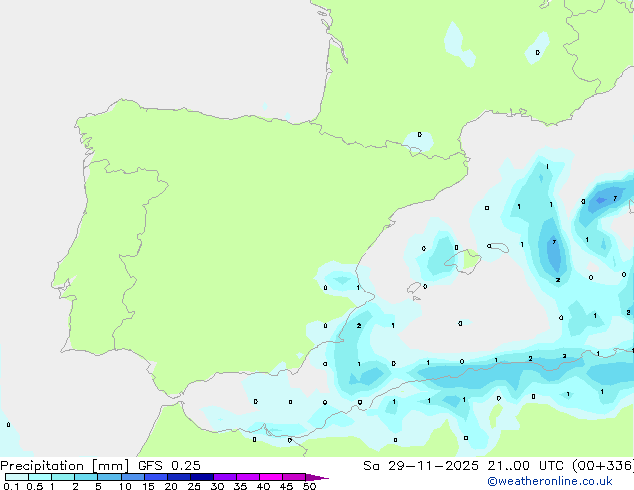
Task: Select the 30 mm purple legend swatch
Action: pos(225,477)
